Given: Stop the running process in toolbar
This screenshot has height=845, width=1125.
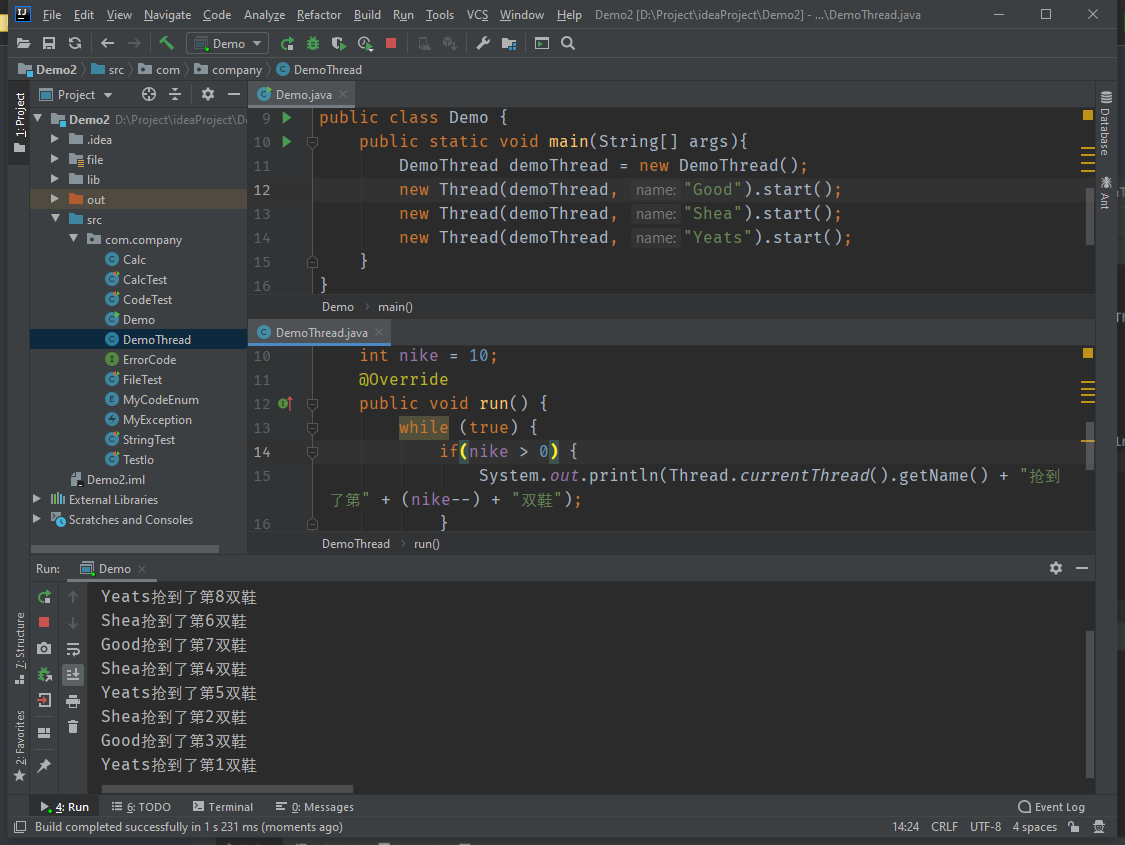Looking at the screenshot, I should click(391, 44).
